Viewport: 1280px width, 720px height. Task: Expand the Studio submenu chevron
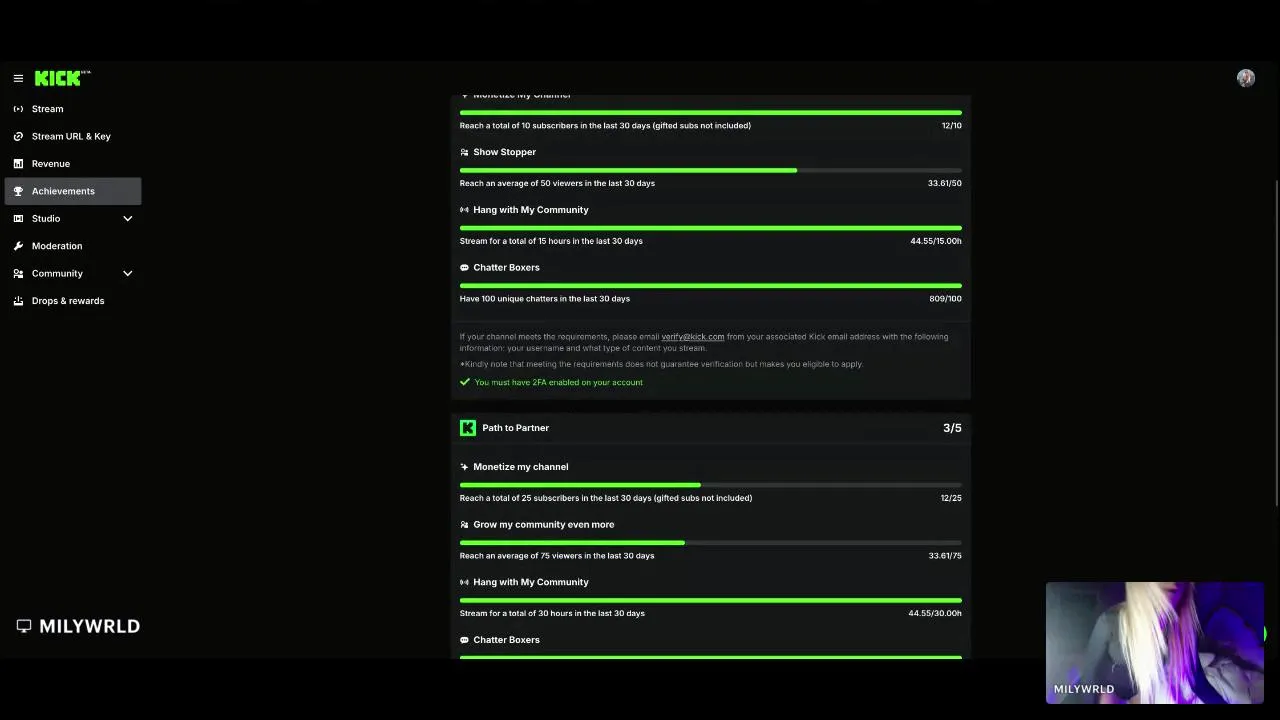pyautogui.click(x=127, y=219)
